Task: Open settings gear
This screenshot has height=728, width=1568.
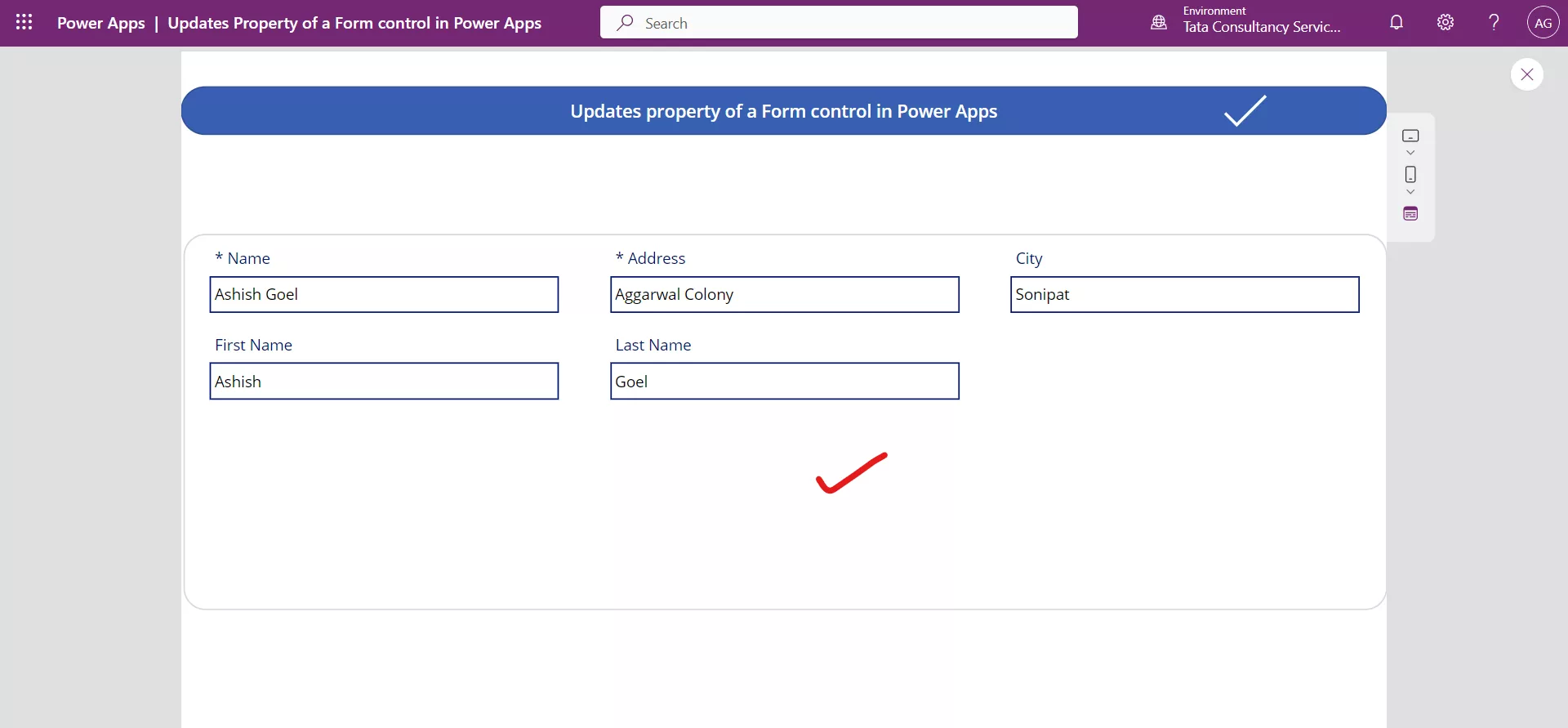Action: tap(1445, 23)
